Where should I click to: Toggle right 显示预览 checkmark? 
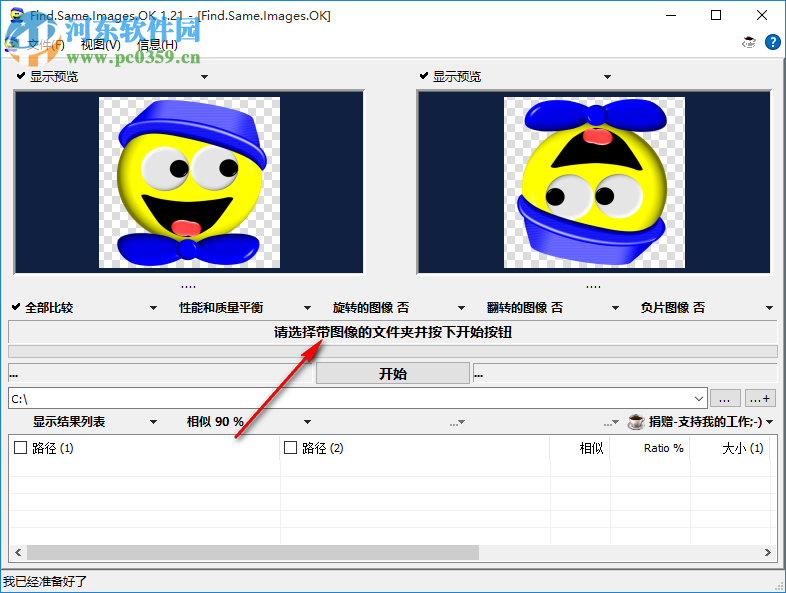tap(424, 76)
